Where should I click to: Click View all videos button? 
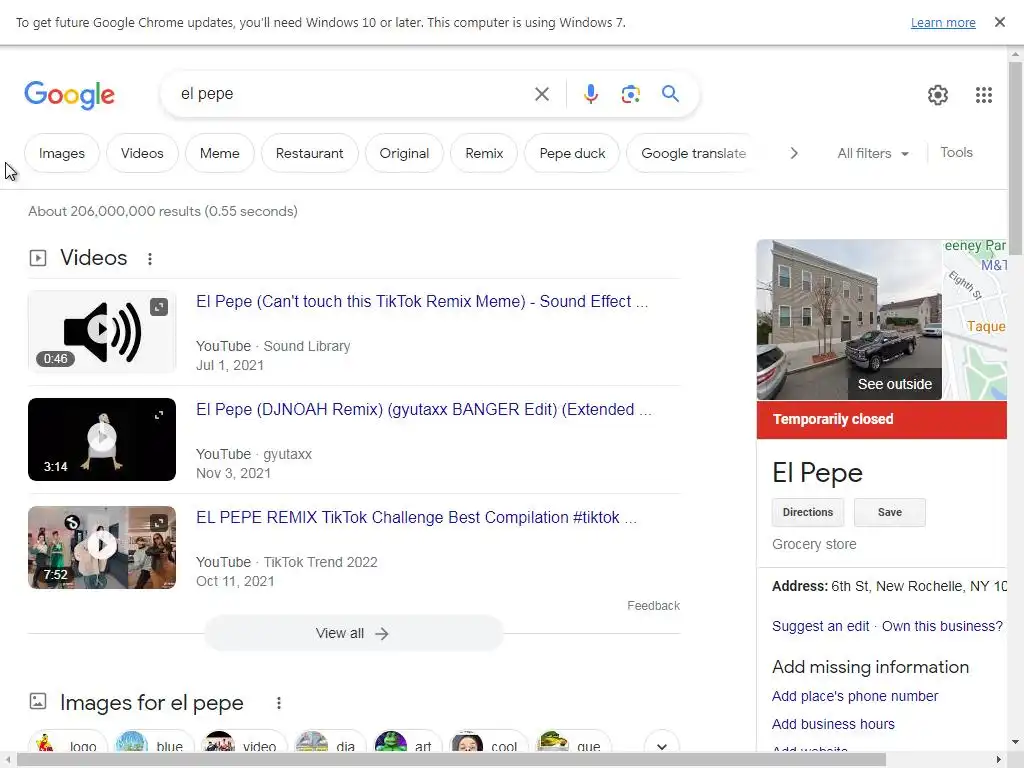(x=353, y=633)
